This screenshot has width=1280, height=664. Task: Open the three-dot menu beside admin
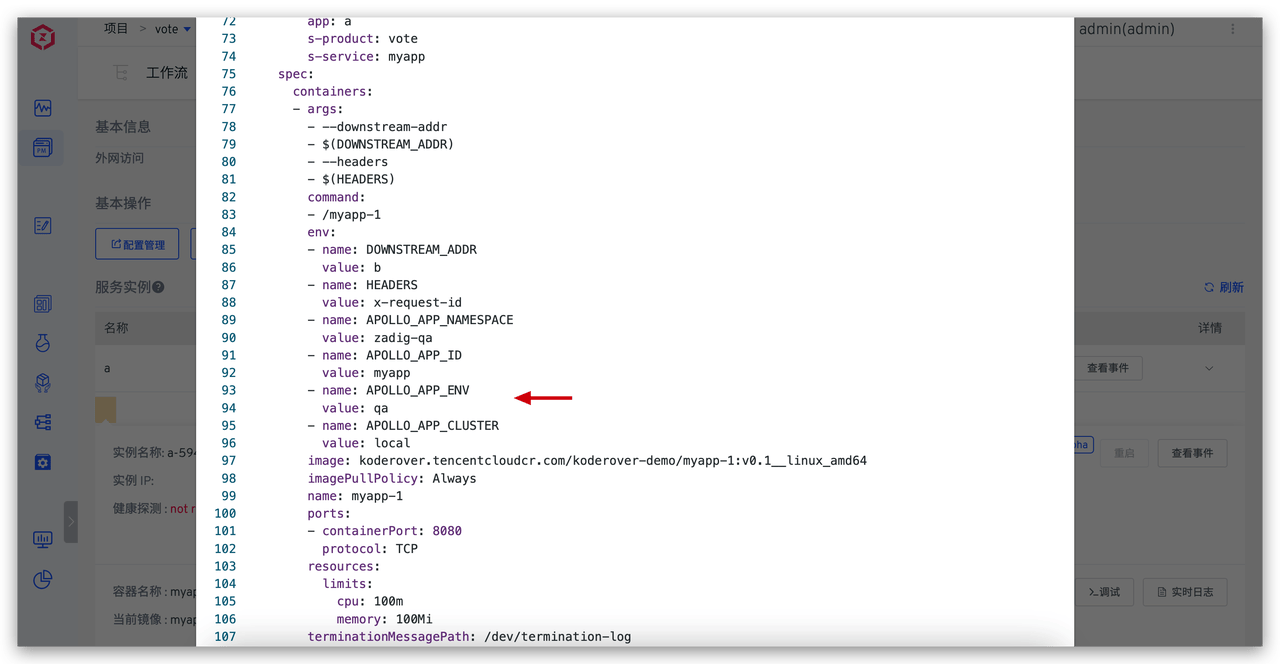click(x=1233, y=29)
